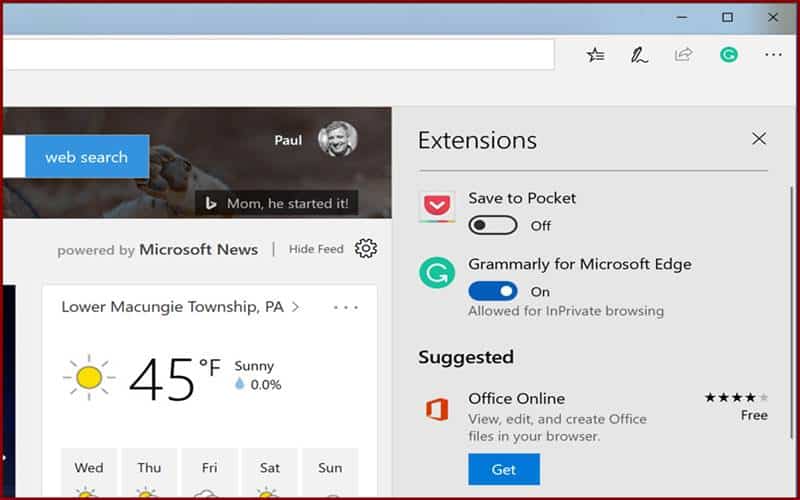
Task: Click the sun weather icon
Action: (x=89, y=378)
